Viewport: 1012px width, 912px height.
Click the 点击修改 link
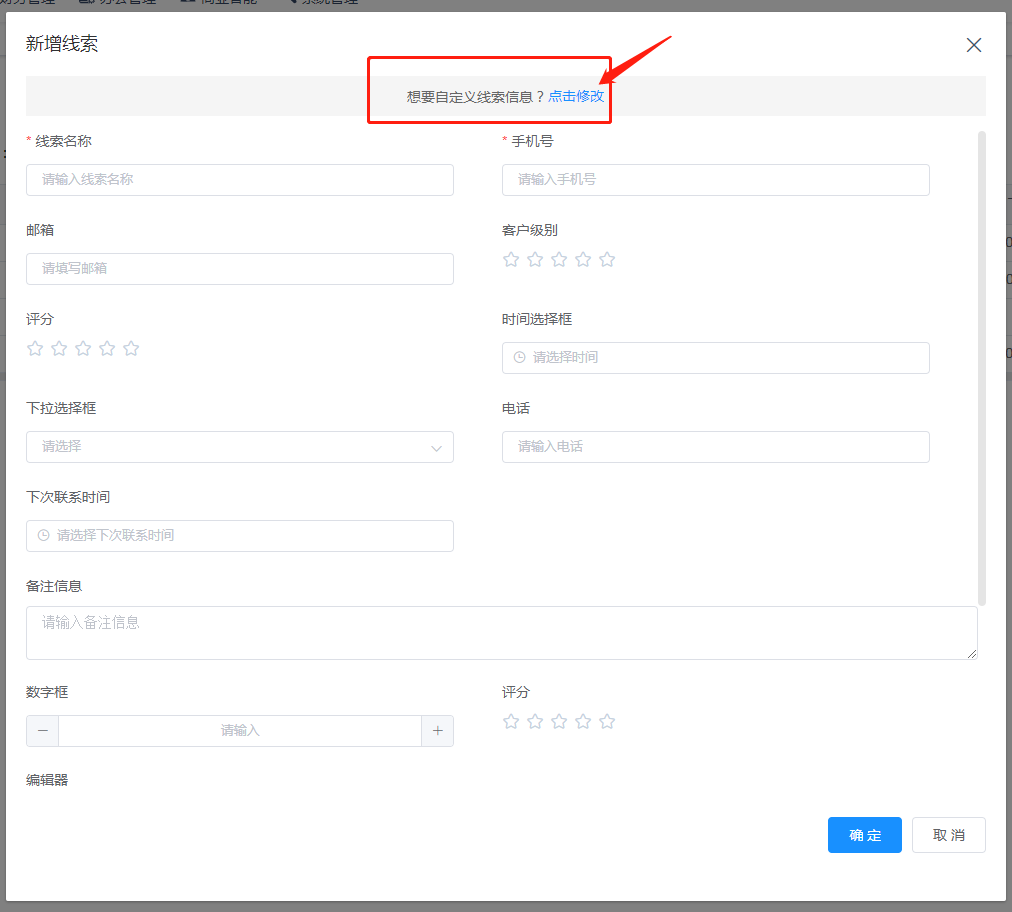pos(576,96)
